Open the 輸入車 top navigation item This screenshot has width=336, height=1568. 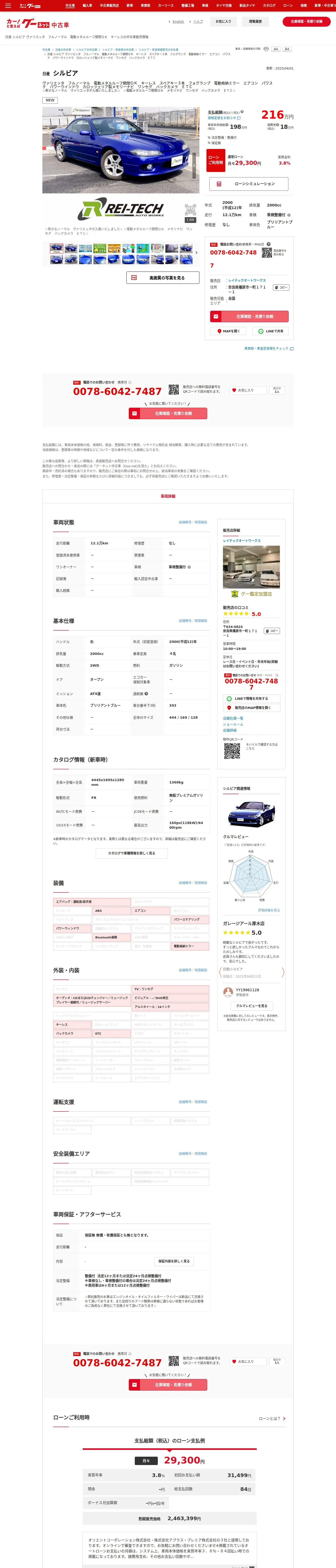coord(87,5)
